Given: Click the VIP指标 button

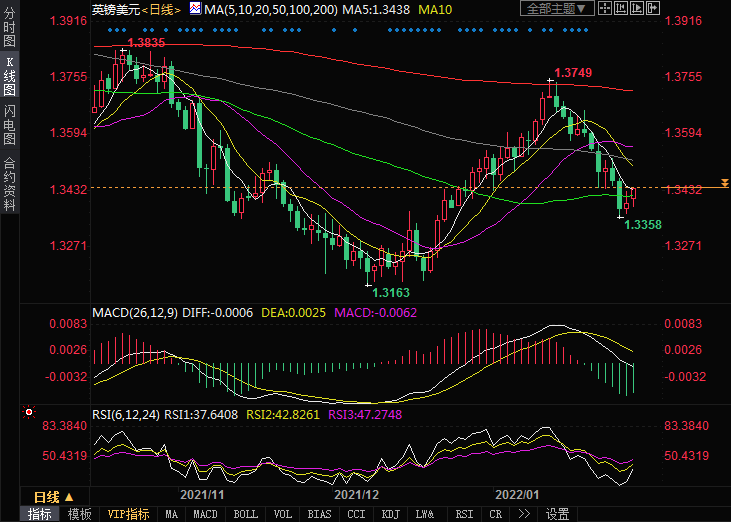Looking at the screenshot, I should pyautogui.click(x=128, y=514).
